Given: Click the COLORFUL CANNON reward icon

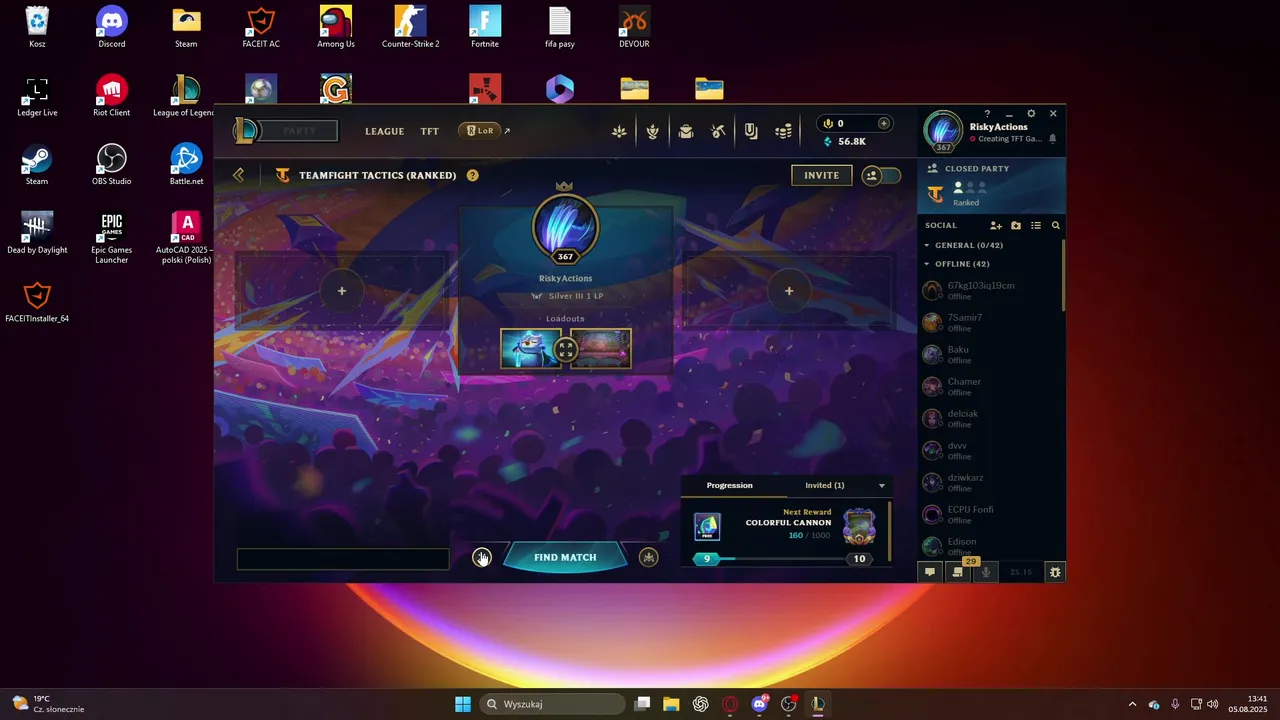Looking at the screenshot, I should (859, 526).
